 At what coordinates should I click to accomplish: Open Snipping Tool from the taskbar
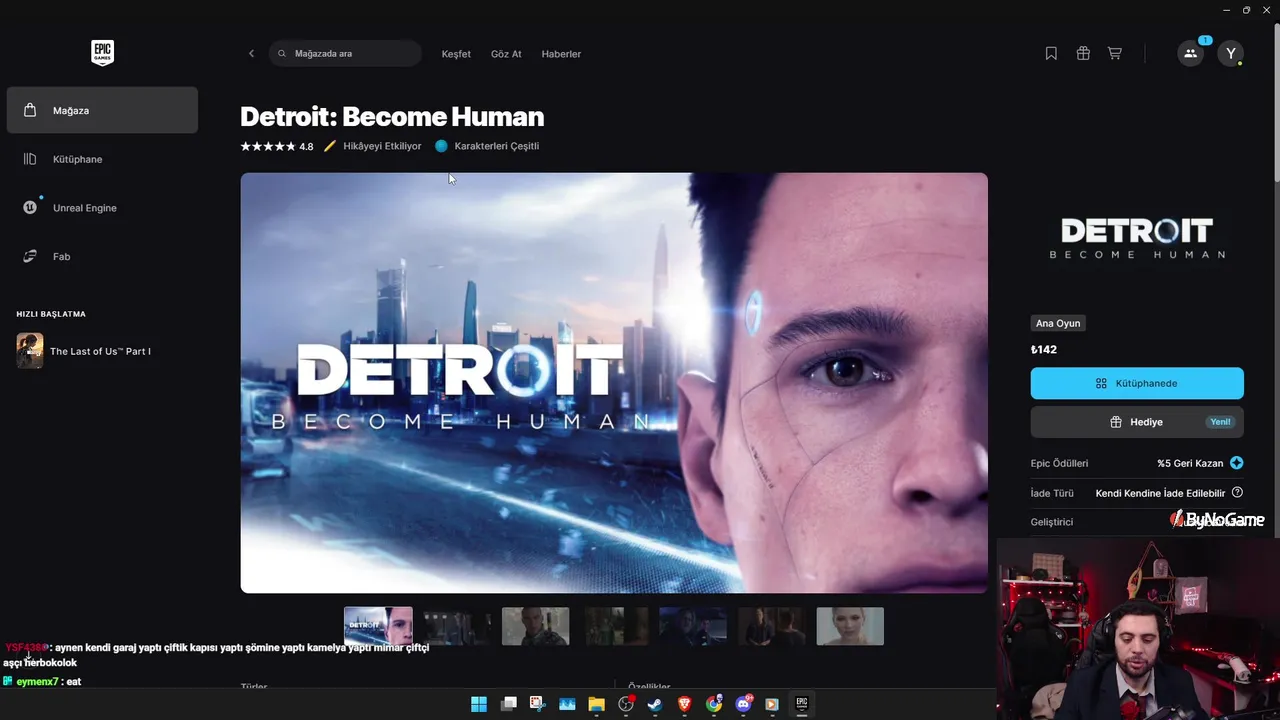(x=537, y=704)
